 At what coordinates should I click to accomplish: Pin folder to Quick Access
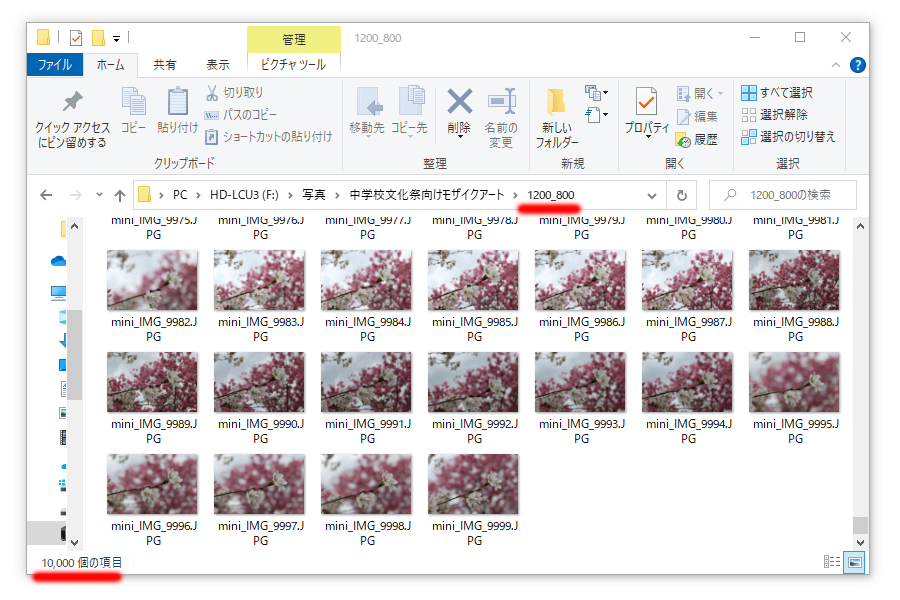[x=72, y=120]
